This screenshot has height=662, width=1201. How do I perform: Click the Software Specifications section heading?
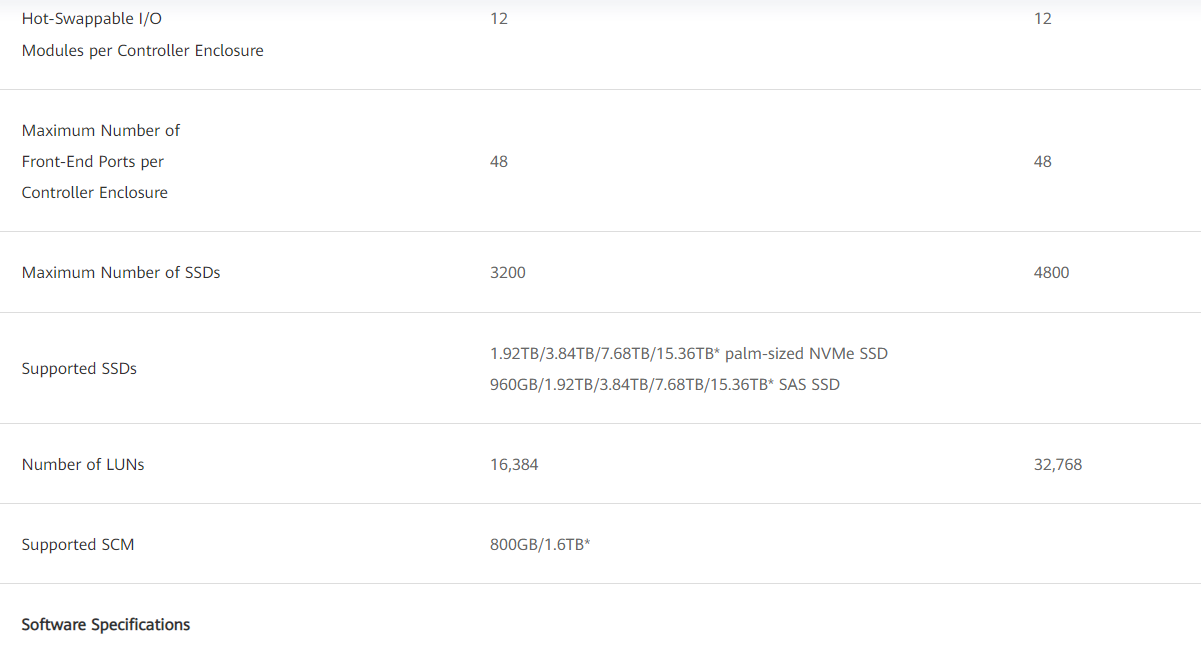click(106, 624)
